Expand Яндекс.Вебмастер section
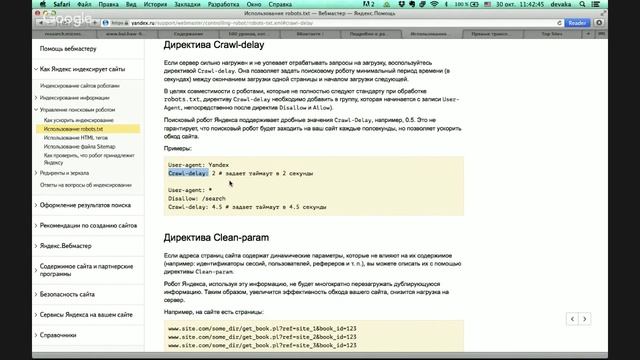 click(x=36, y=246)
